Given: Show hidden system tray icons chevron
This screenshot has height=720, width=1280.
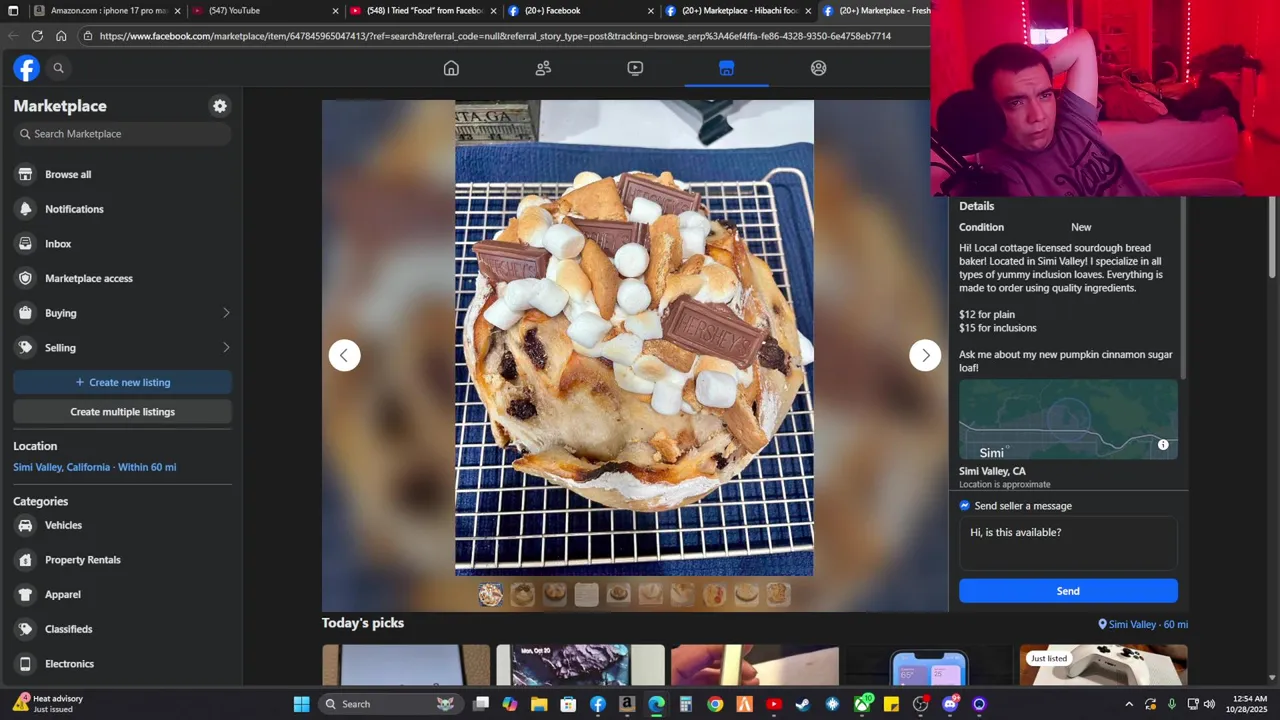Looking at the screenshot, I should pyautogui.click(x=1129, y=704).
